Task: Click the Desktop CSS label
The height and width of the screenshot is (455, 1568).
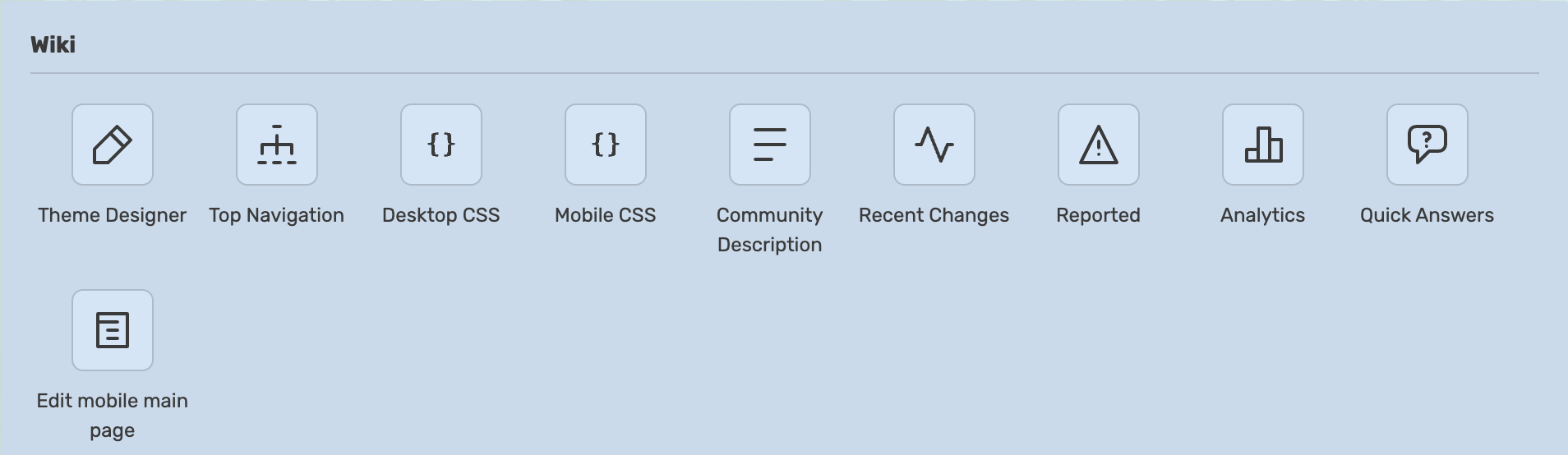Action: (x=441, y=215)
